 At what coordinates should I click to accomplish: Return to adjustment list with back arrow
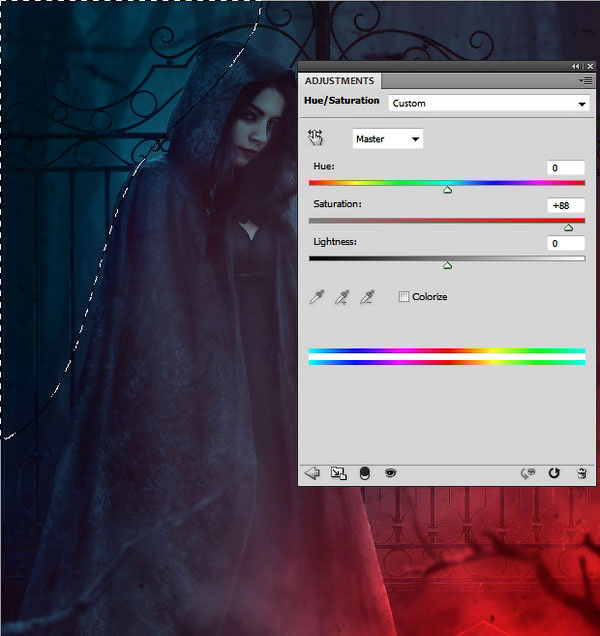click(312, 473)
